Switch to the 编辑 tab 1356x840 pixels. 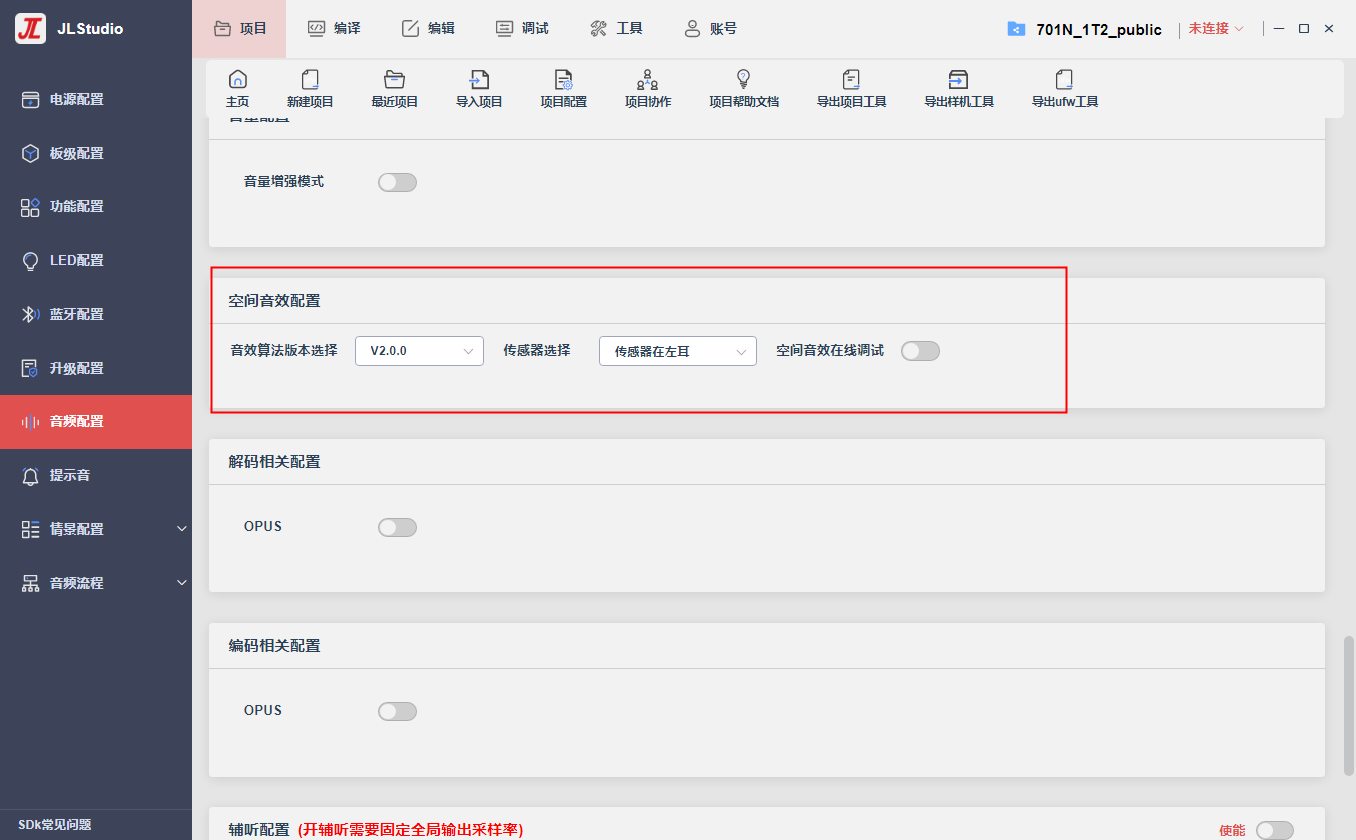click(427, 29)
